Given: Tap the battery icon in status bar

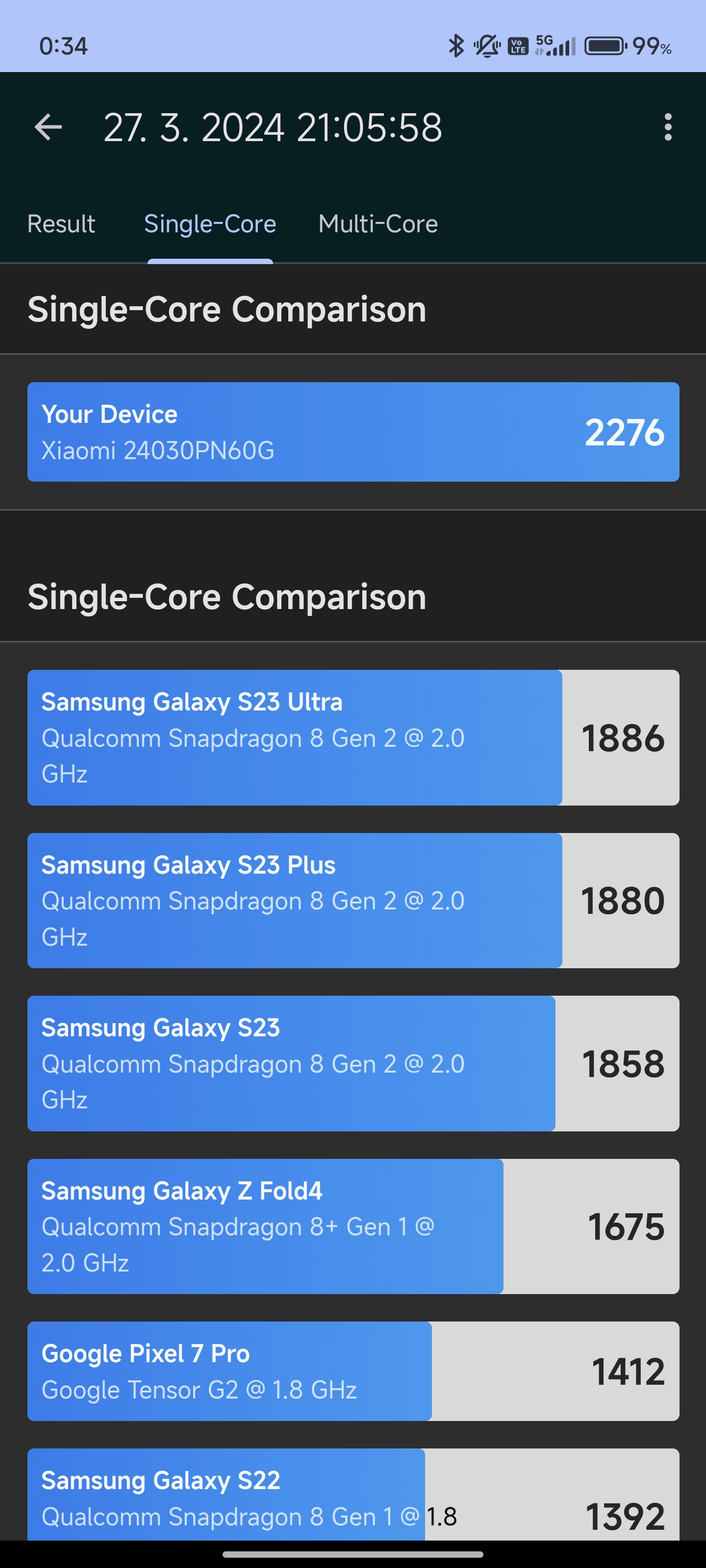Looking at the screenshot, I should click(x=605, y=46).
